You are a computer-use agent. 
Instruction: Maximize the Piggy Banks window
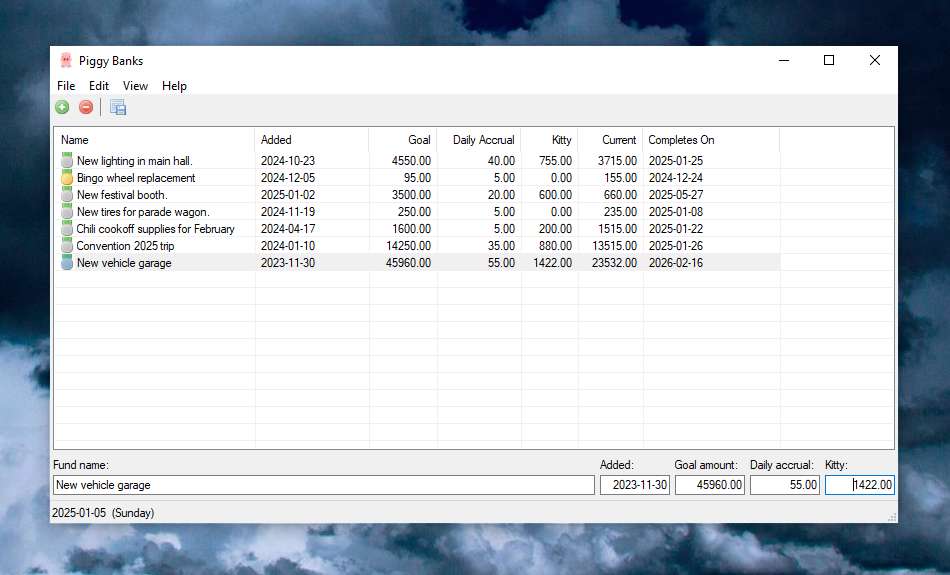pyautogui.click(x=829, y=60)
